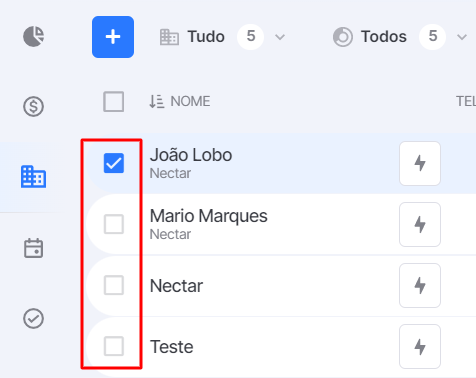Image resolution: width=476 pixels, height=378 pixels.
Task: Click lightning action button for Nectar row
Action: coord(420,285)
